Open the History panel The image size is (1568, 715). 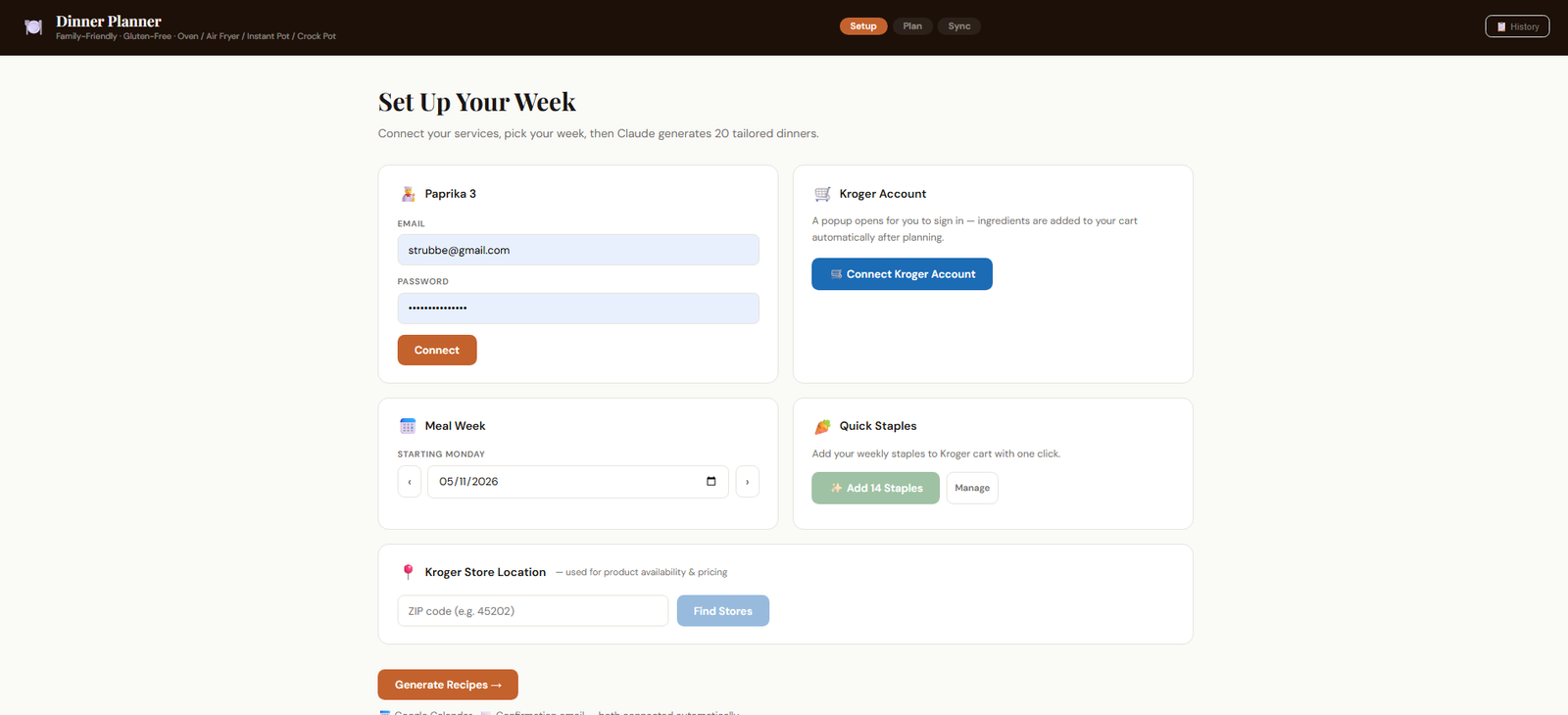[1517, 26]
